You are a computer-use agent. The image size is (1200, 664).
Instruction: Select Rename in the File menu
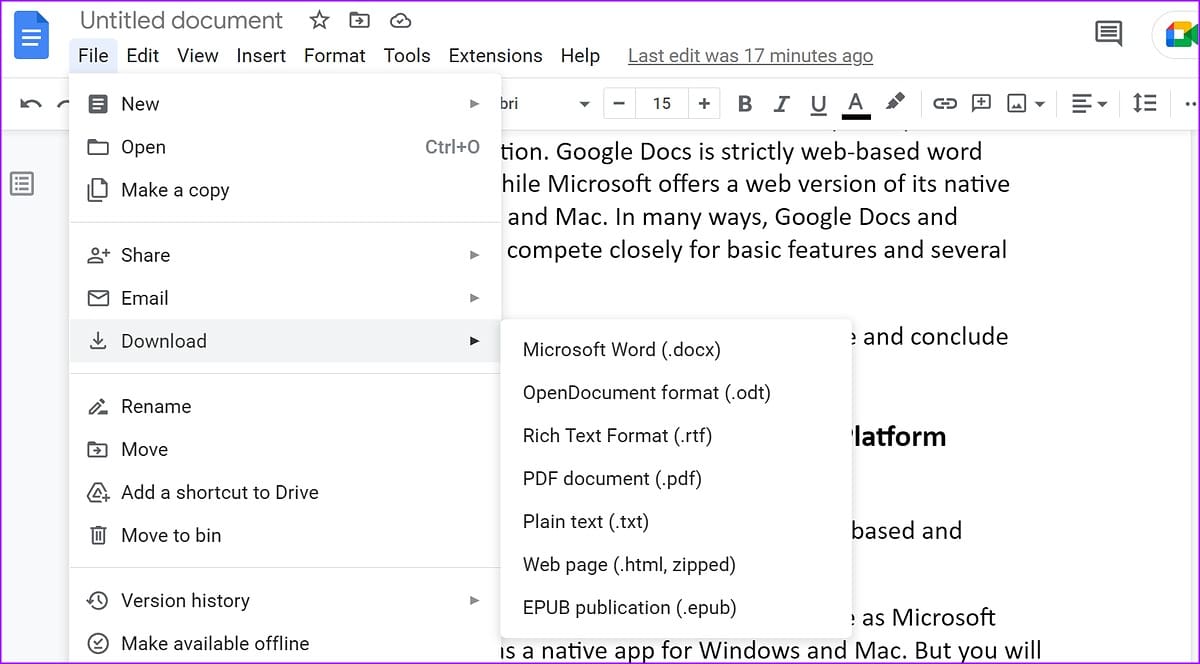tap(285, 406)
